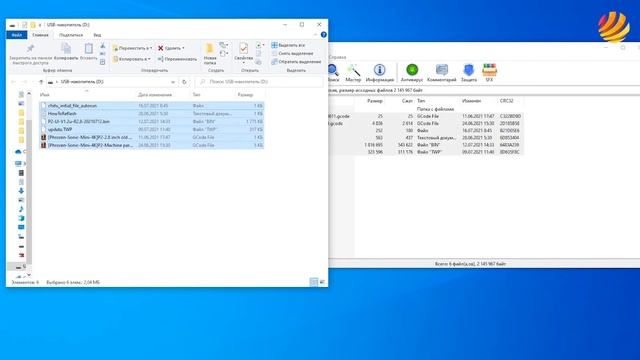Sort WinRAR list by CRC32 column
The width and height of the screenshot is (640, 360).
click(506, 101)
